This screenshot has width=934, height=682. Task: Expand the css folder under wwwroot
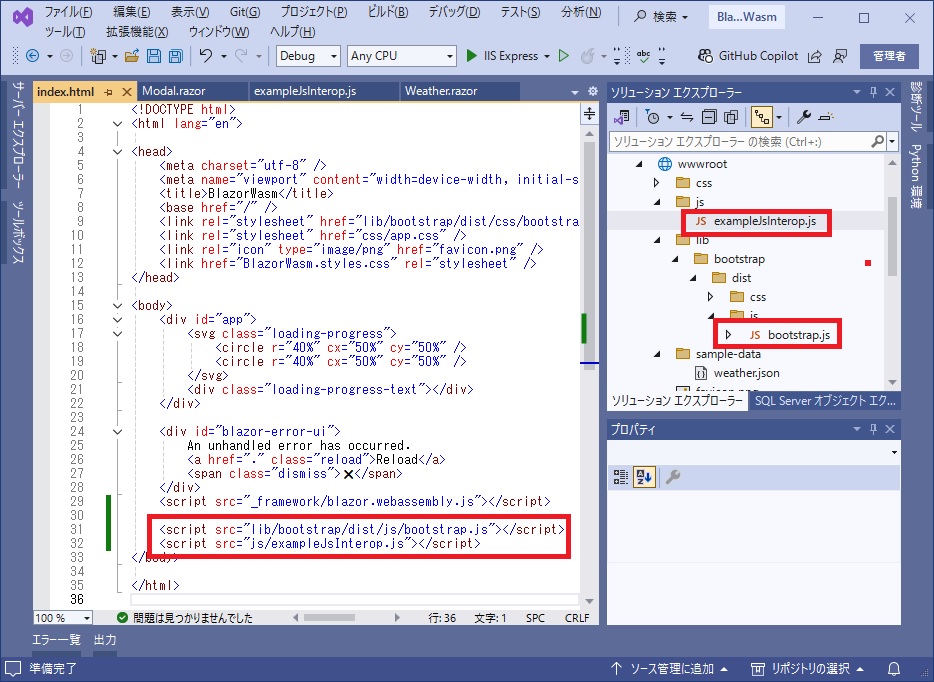656,183
